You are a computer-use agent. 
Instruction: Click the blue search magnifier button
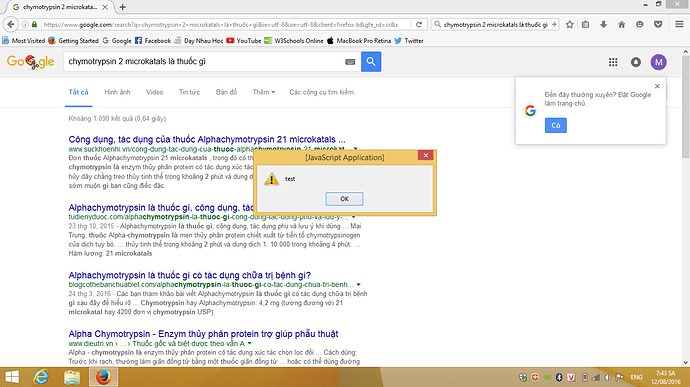371,62
